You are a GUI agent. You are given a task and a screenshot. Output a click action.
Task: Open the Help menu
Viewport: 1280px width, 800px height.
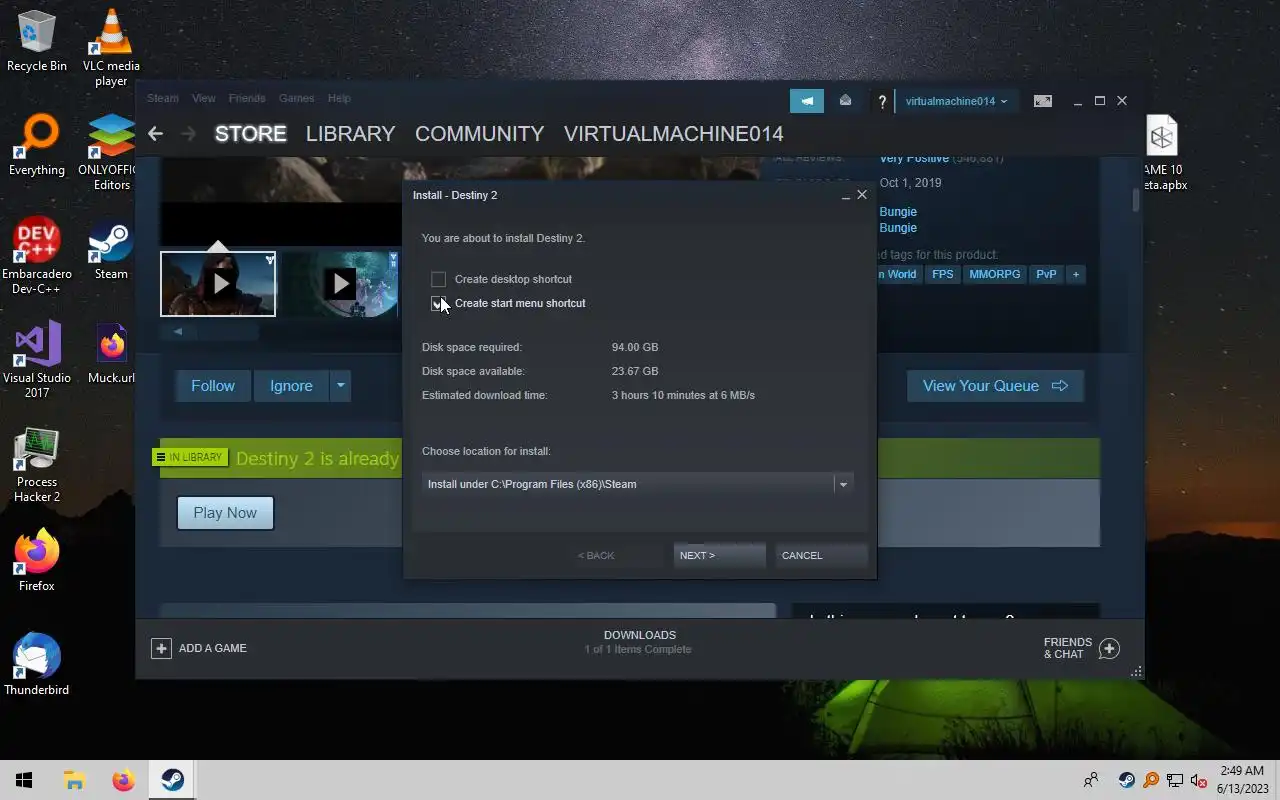(x=339, y=98)
